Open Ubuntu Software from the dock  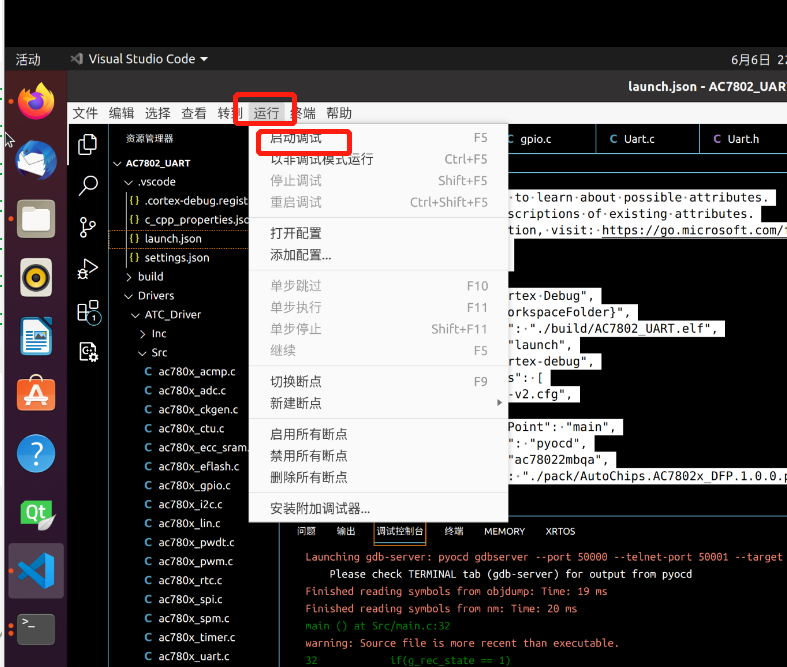point(36,393)
